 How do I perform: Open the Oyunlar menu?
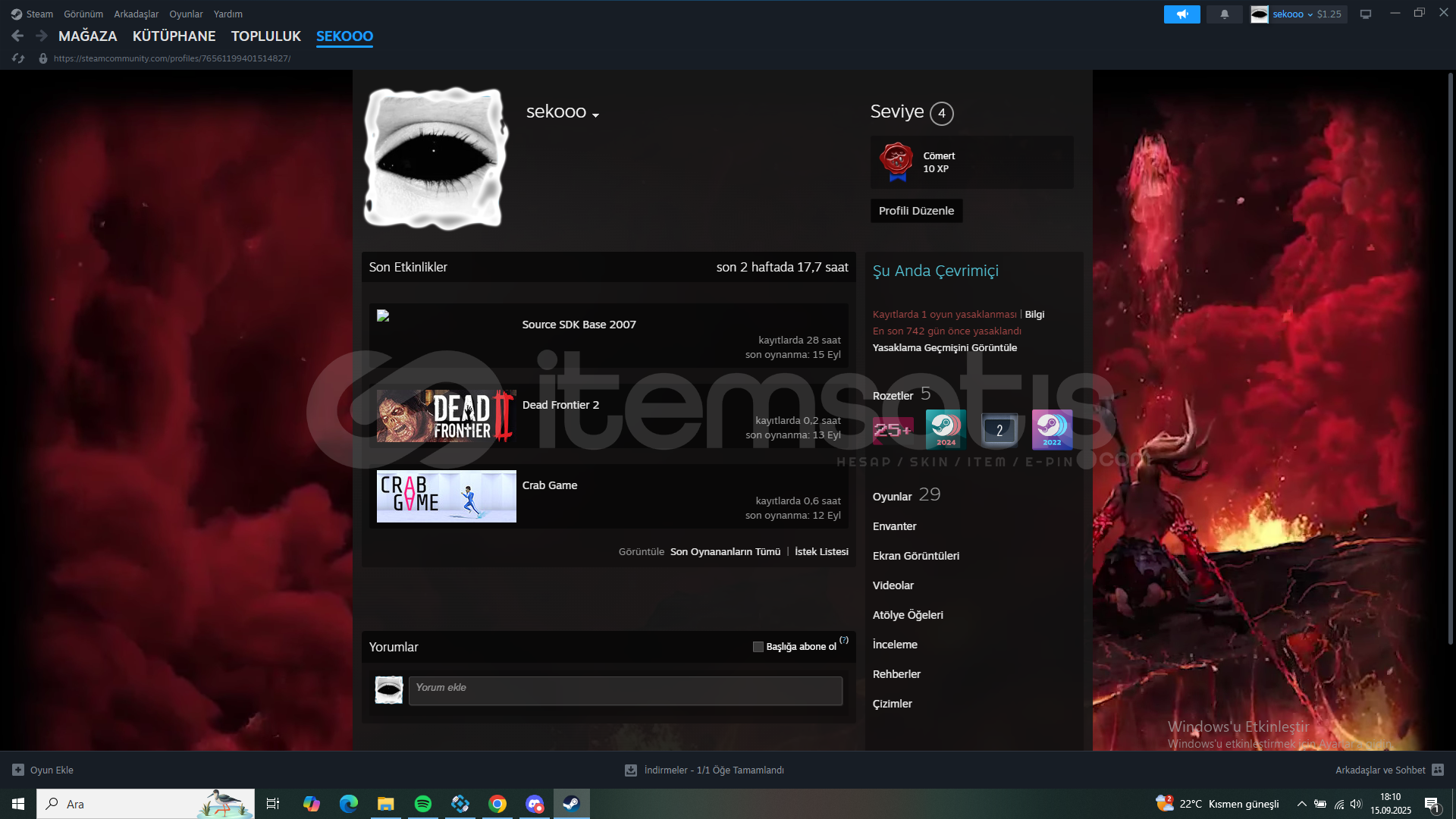[x=186, y=14]
